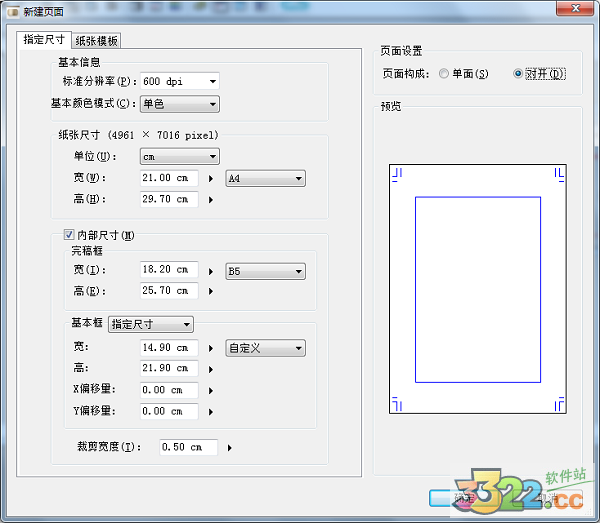Open slider arrow beside paper 宽(W) field
The width and height of the screenshot is (600, 523).
(x=211, y=179)
